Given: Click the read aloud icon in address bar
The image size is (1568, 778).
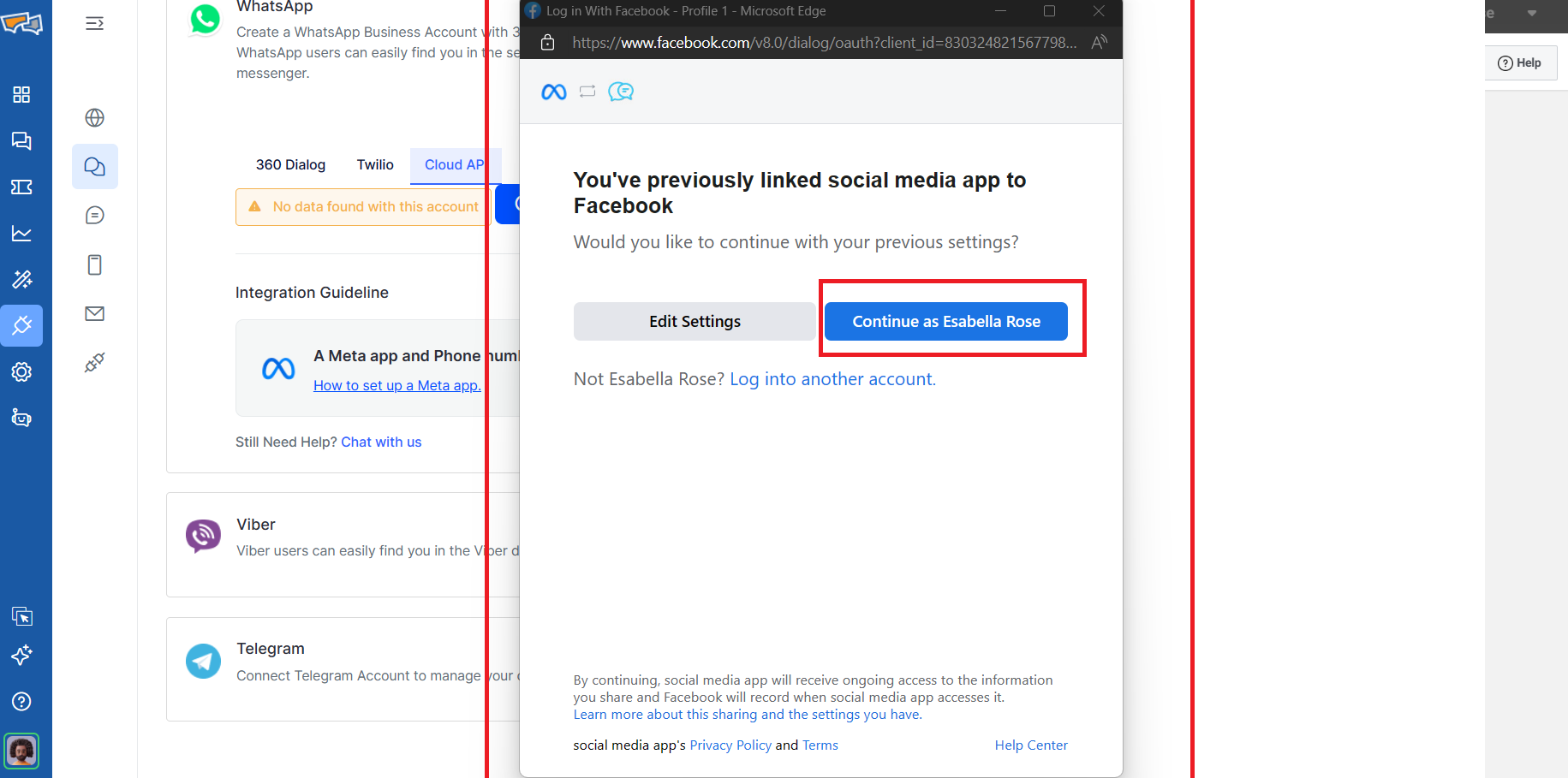Looking at the screenshot, I should (x=1100, y=42).
